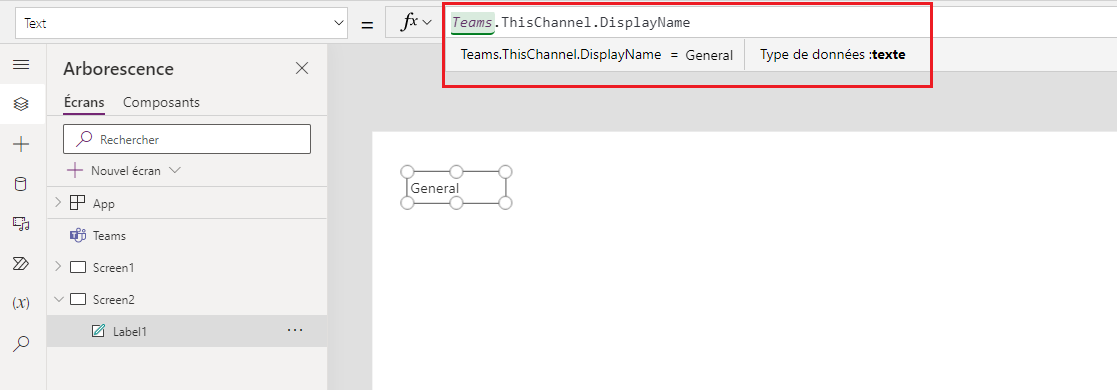The width and height of the screenshot is (1117, 390).
Task: Click Teams.ThisChannel.DisplayName in result row
Action: click(x=561, y=55)
